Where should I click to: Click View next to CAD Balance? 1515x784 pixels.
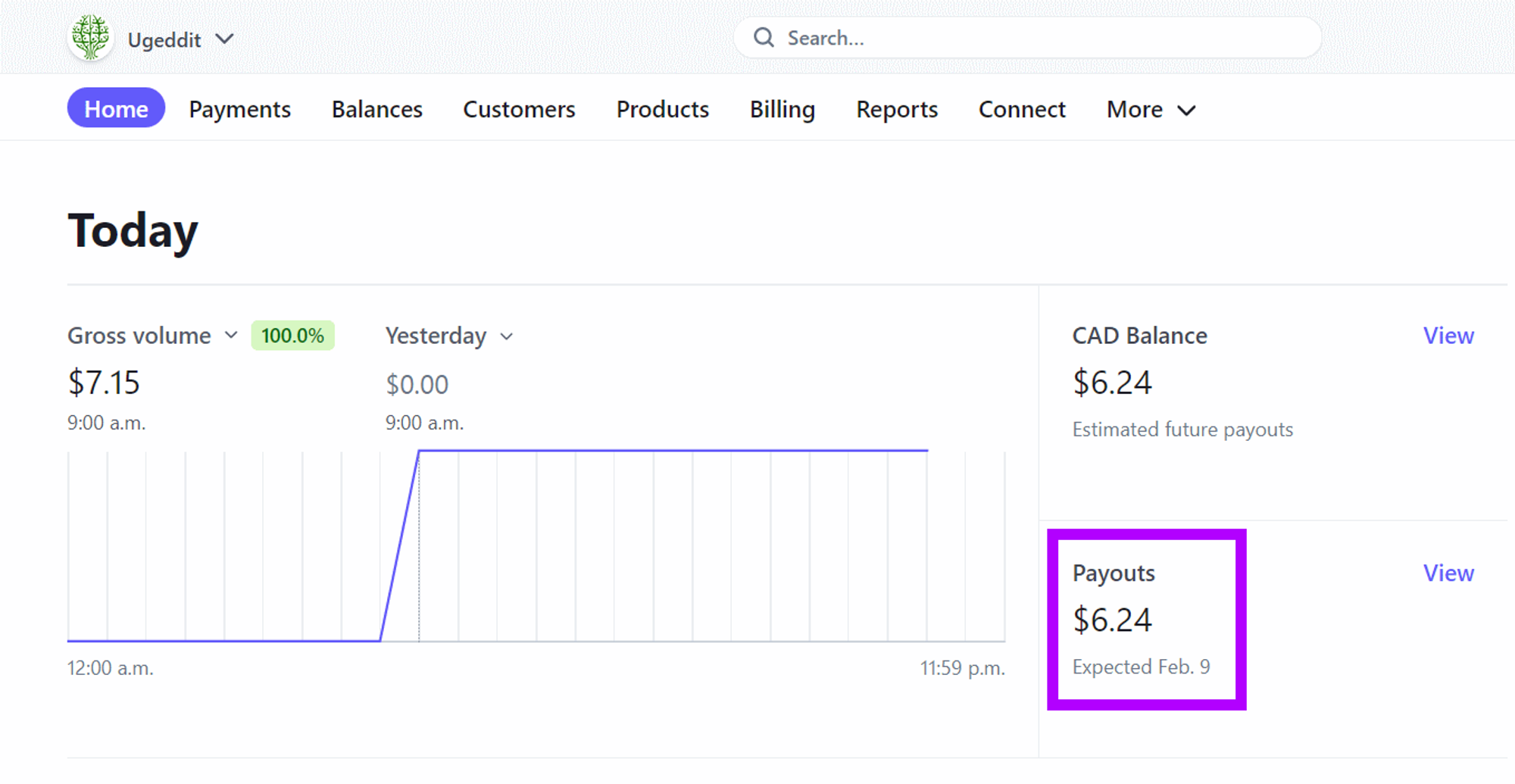pos(1448,336)
